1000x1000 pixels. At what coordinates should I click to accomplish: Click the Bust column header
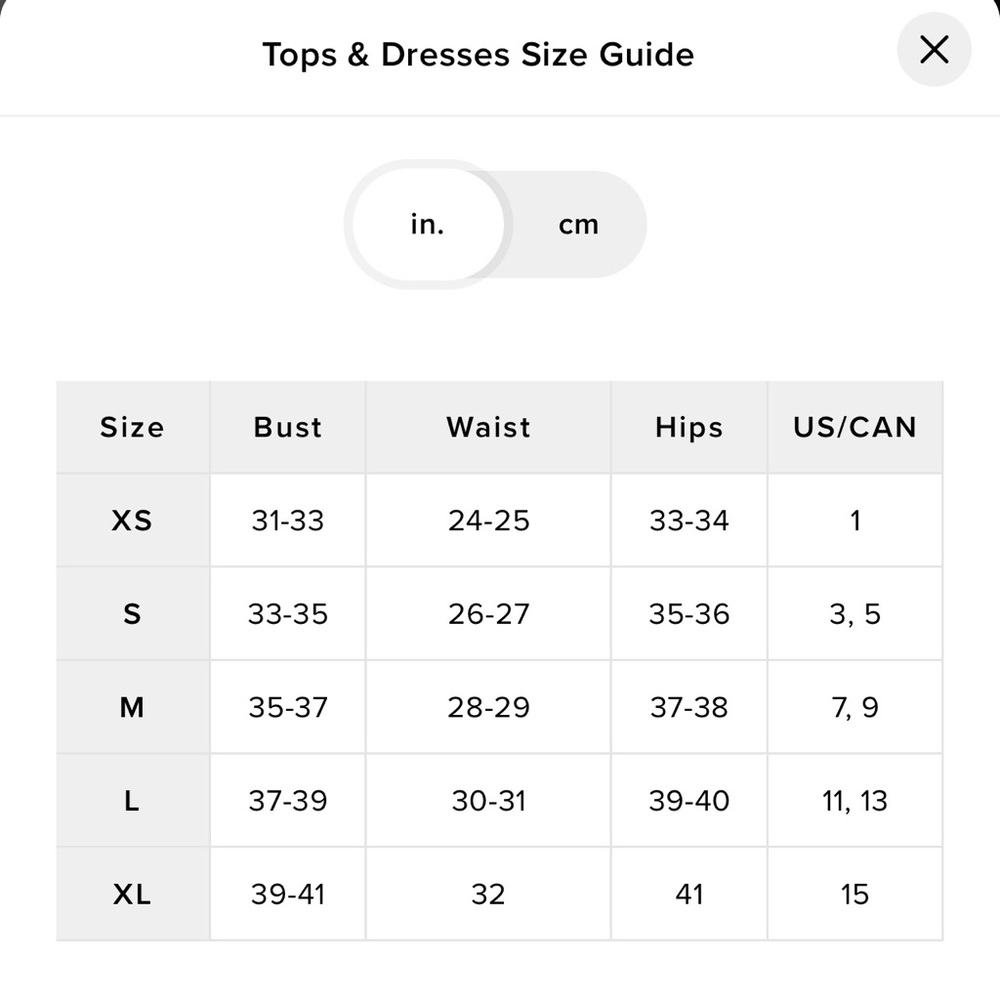coord(288,427)
